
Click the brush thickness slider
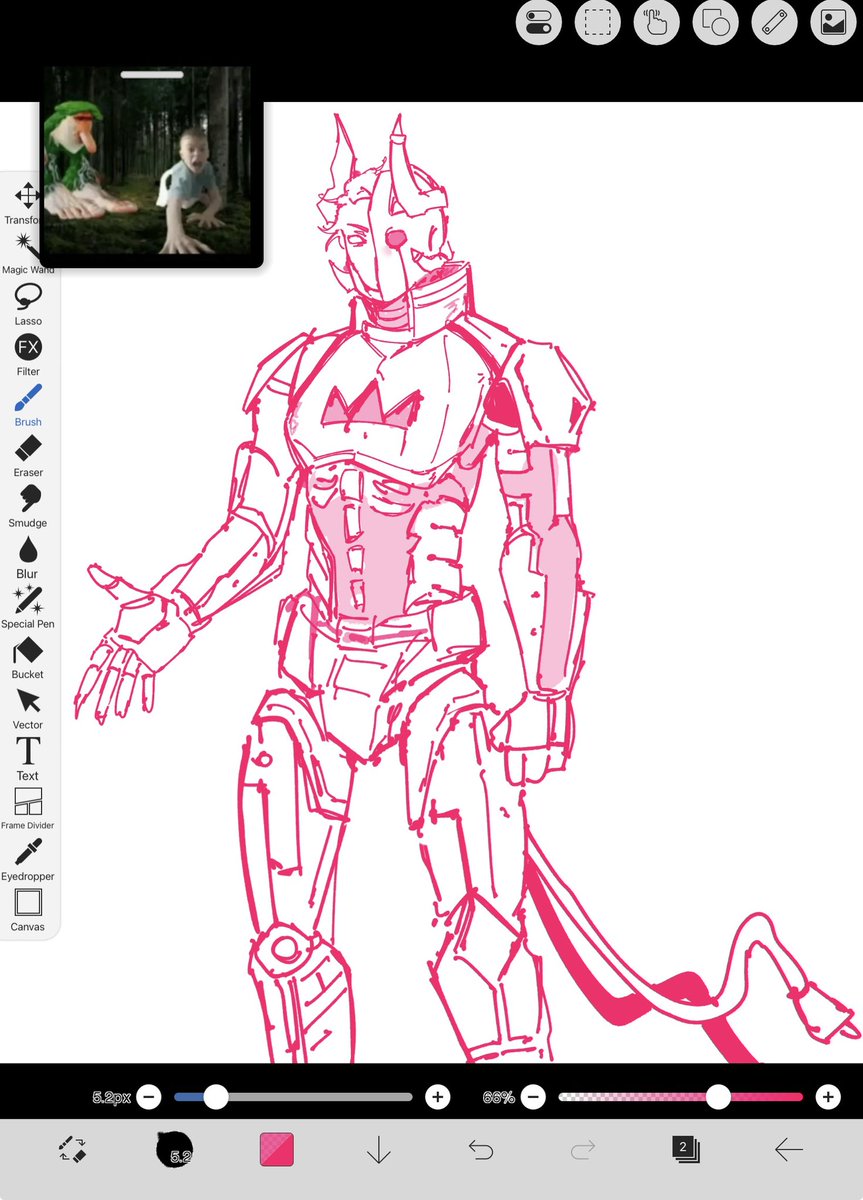coord(293,1097)
